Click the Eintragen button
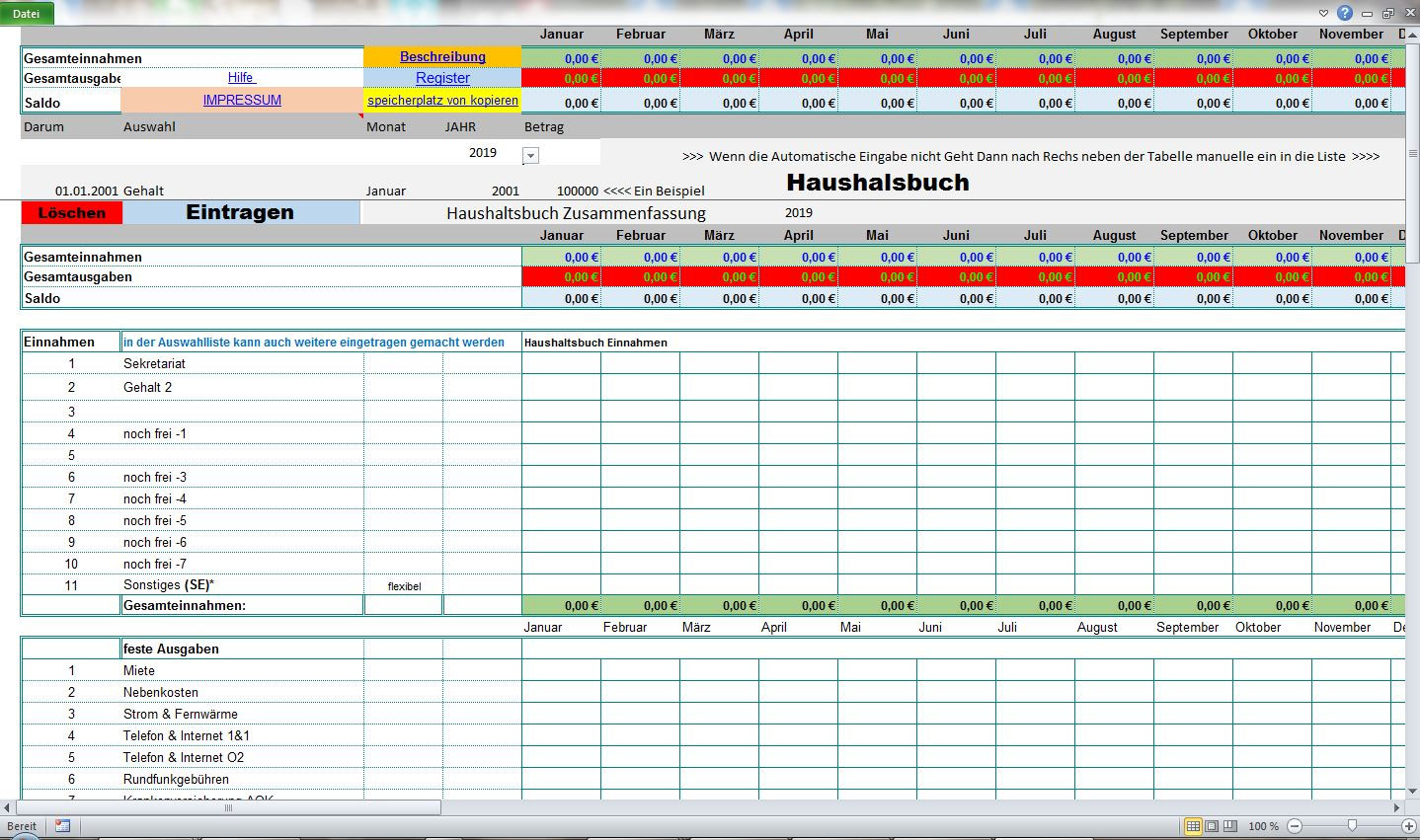 point(238,211)
